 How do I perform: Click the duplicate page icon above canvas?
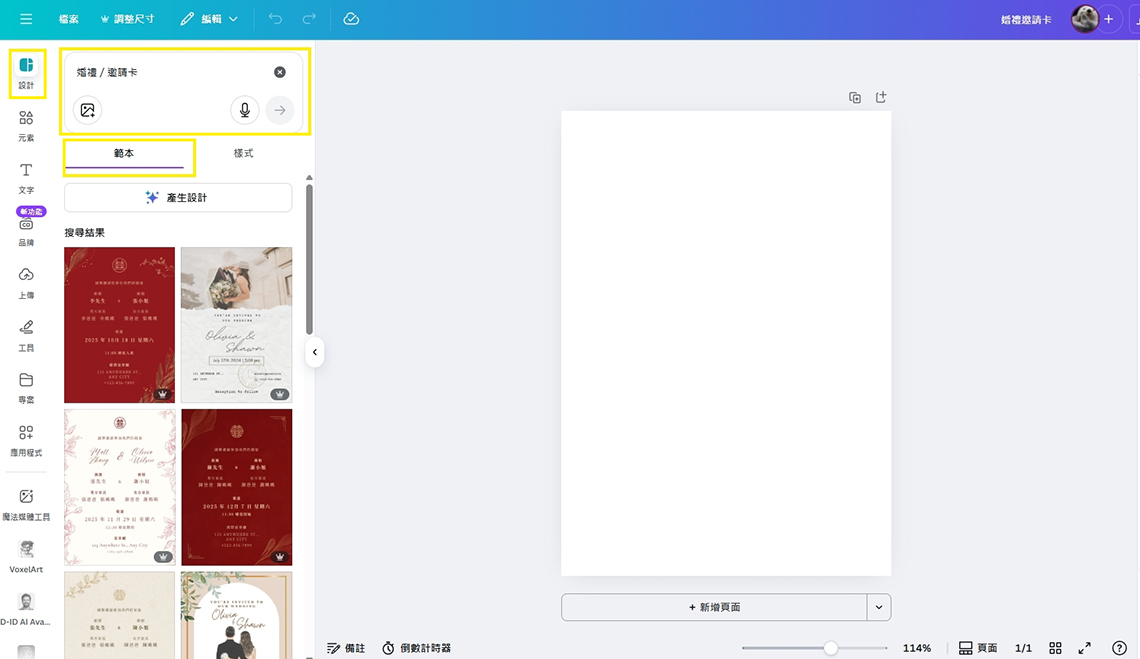point(855,98)
